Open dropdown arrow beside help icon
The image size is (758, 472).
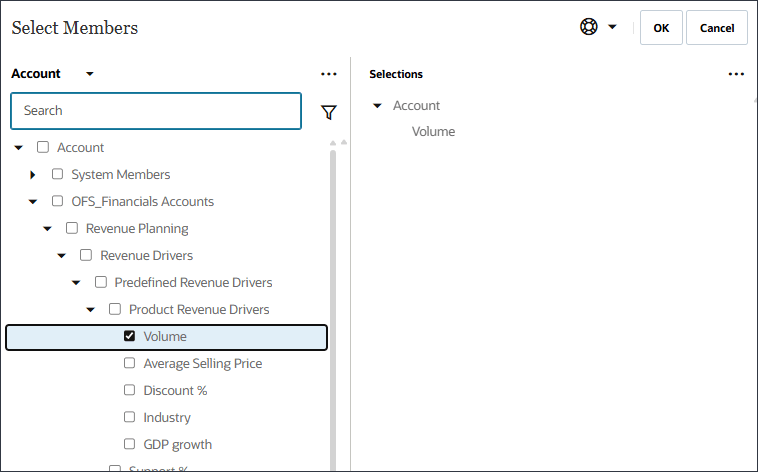612,27
